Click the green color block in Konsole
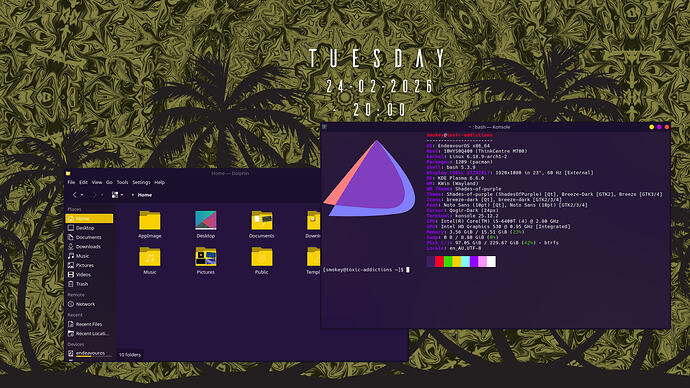 click(448, 262)
